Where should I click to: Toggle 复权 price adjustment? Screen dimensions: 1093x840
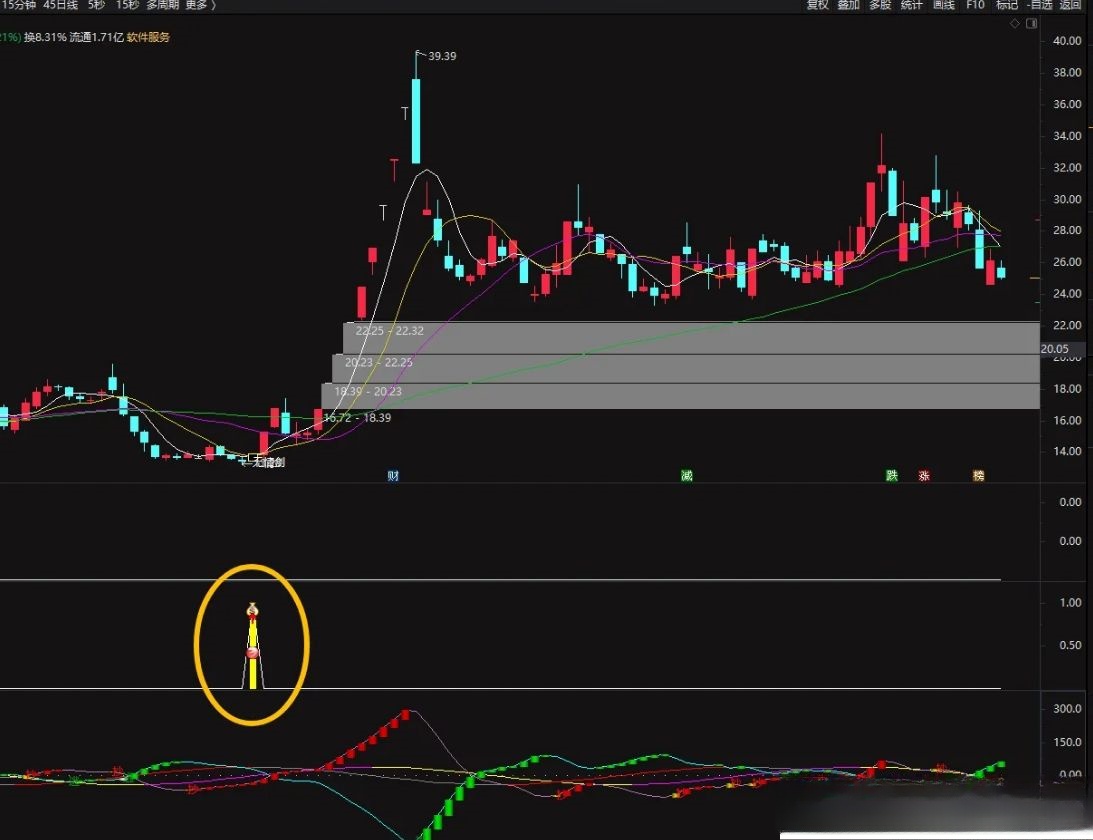pos(817,5)
